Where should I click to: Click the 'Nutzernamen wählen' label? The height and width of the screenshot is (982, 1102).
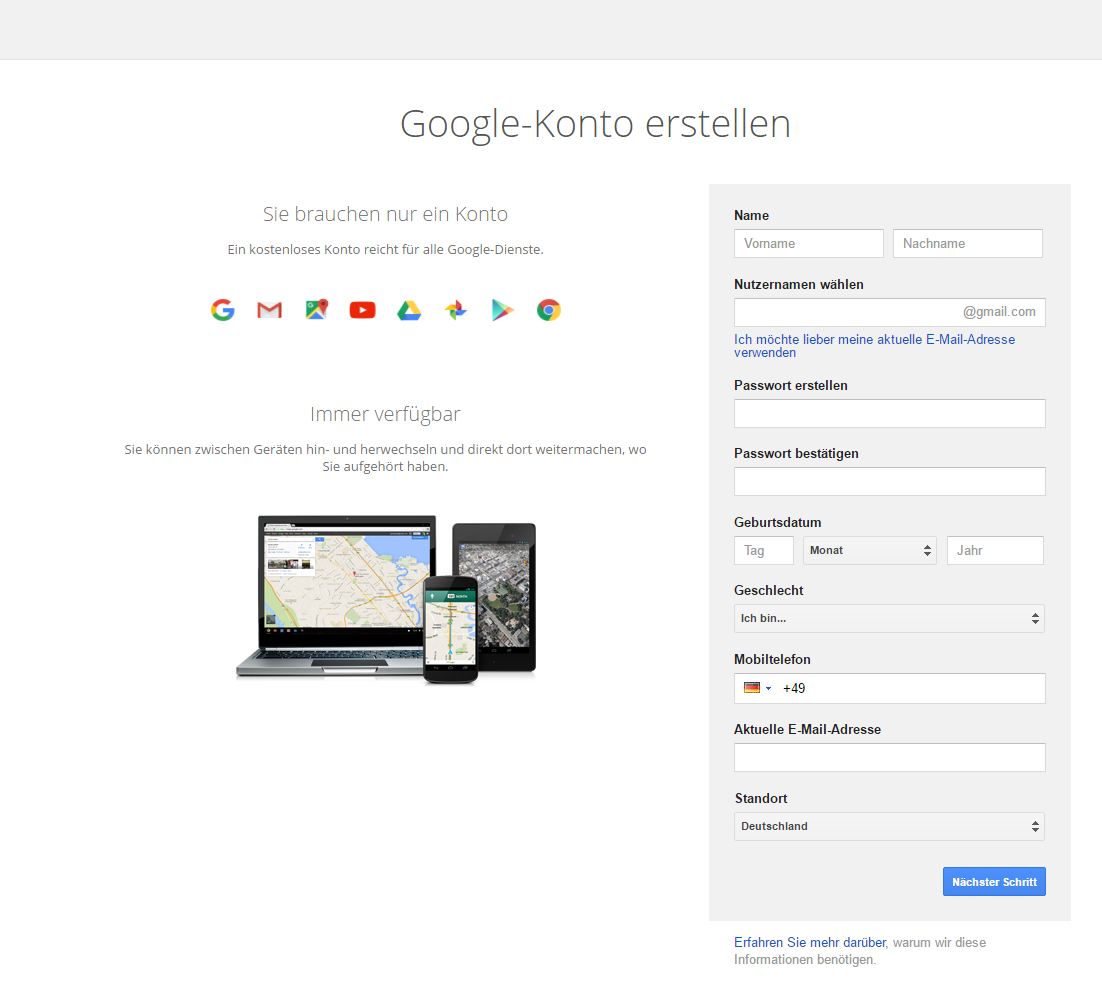pos(798,285)
